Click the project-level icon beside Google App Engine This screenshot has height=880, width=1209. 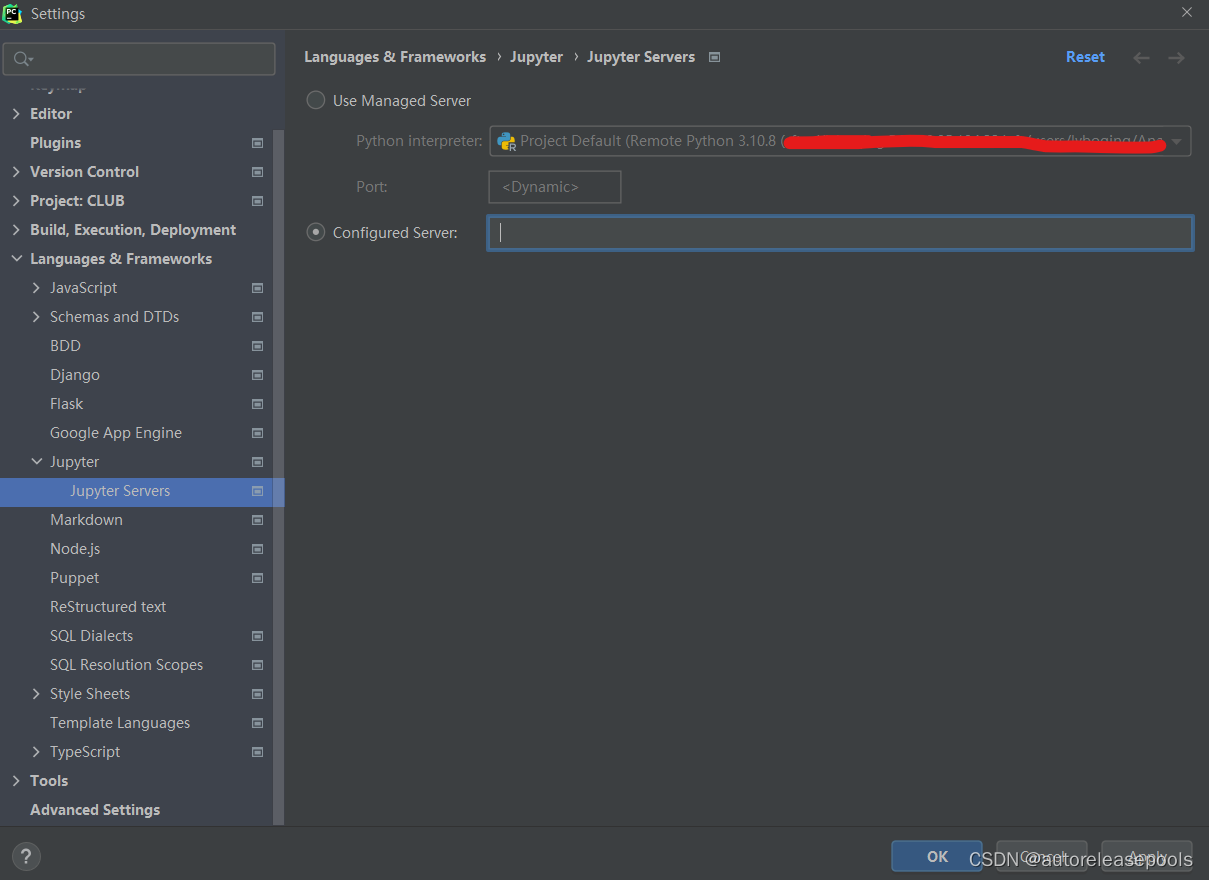257,433
